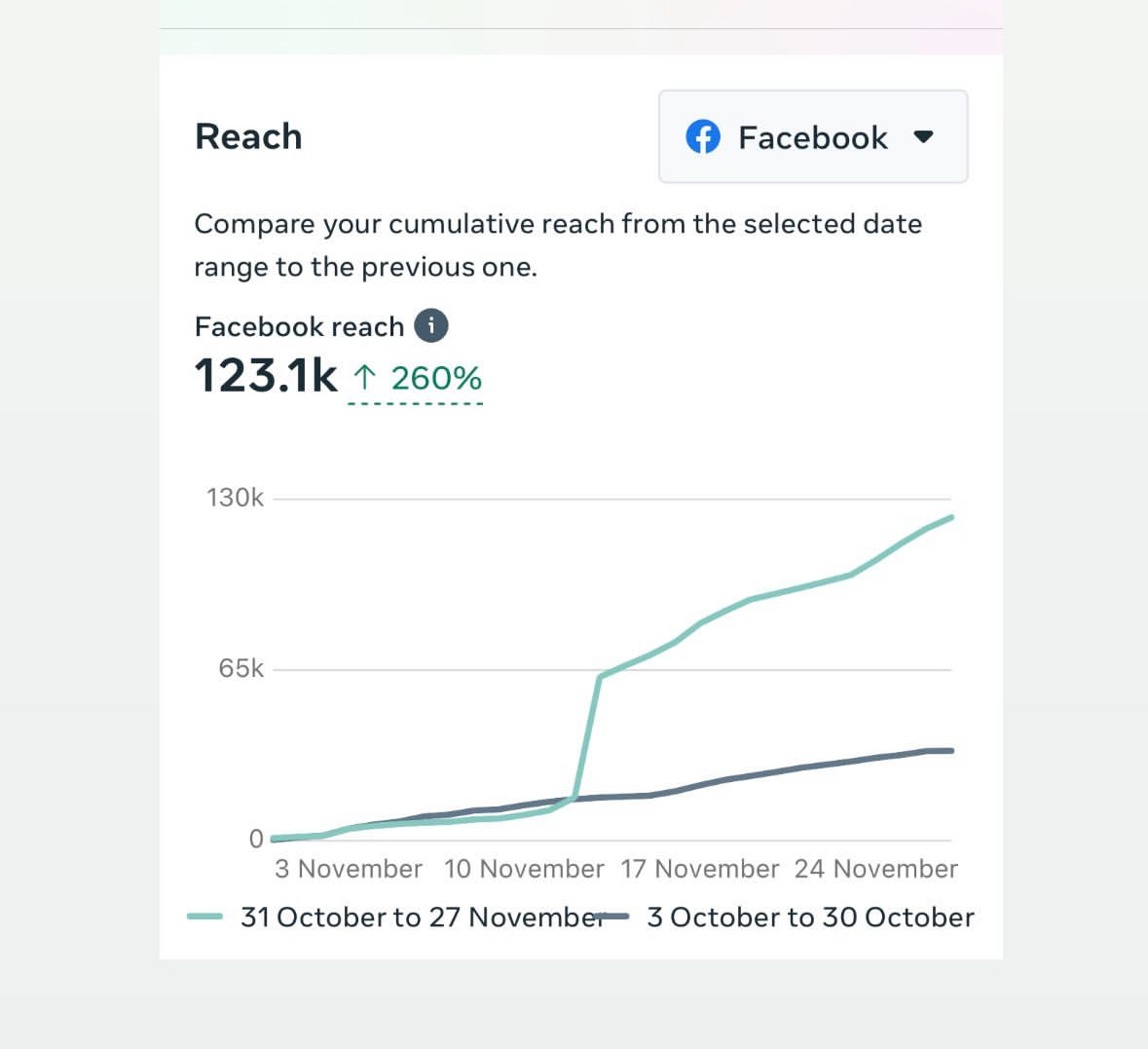
Task: Click the 130k y-axis label
Action: [235, 498]
